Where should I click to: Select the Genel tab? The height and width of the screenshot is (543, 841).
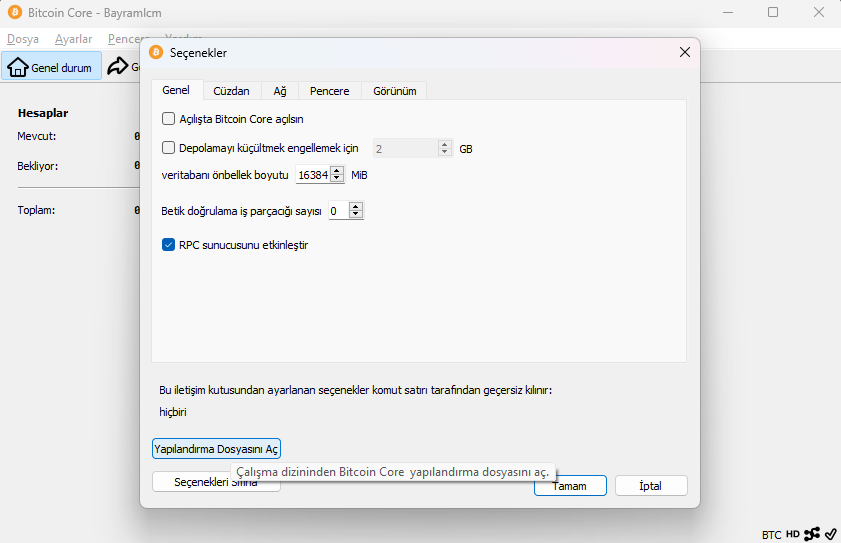tap(176, 90)
